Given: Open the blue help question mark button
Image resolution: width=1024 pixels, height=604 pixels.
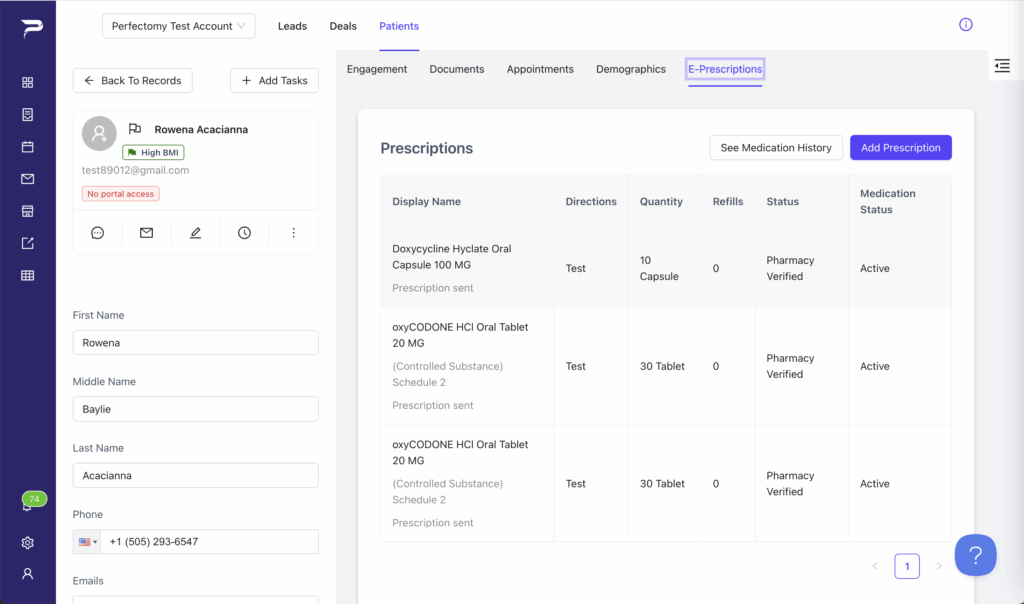Looking at the screenshot, I should pyautogui.click(x=976, y=555).
